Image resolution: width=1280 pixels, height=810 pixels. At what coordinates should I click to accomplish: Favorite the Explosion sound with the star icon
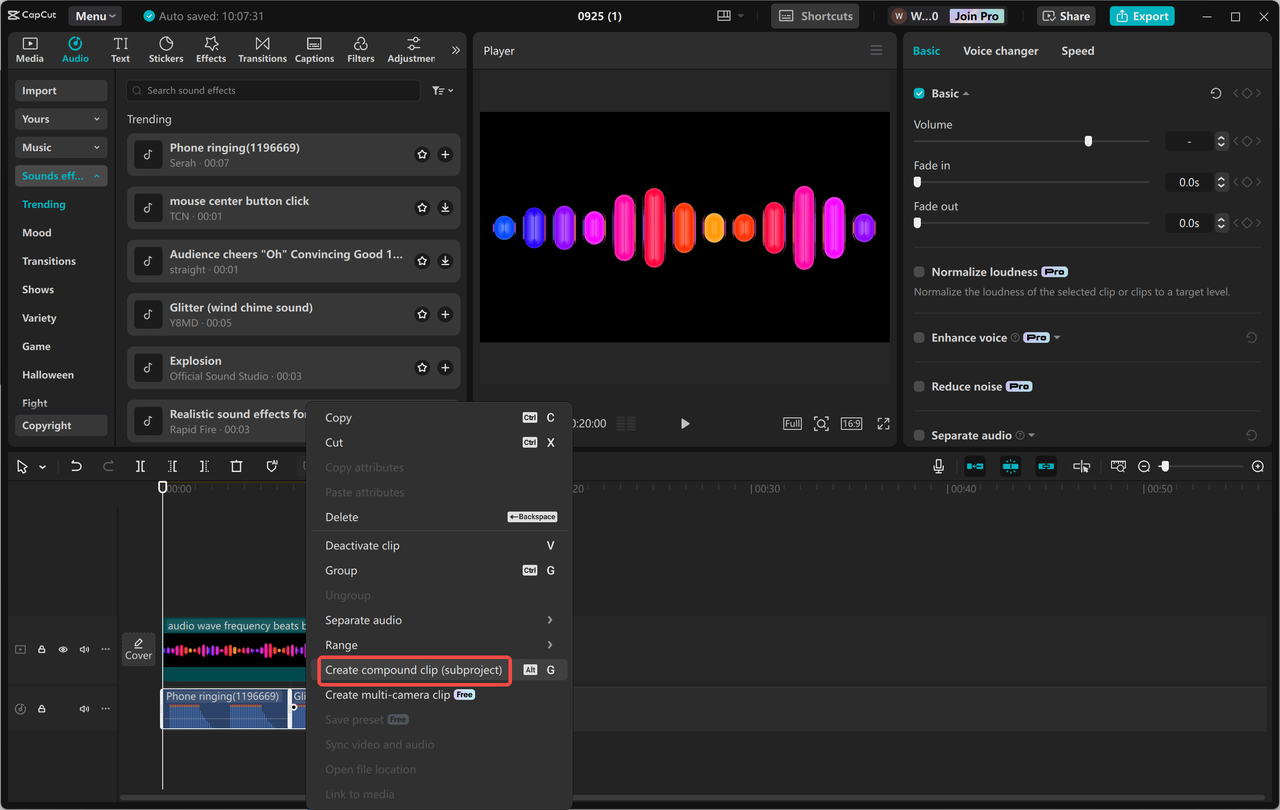tap(421, 367)
